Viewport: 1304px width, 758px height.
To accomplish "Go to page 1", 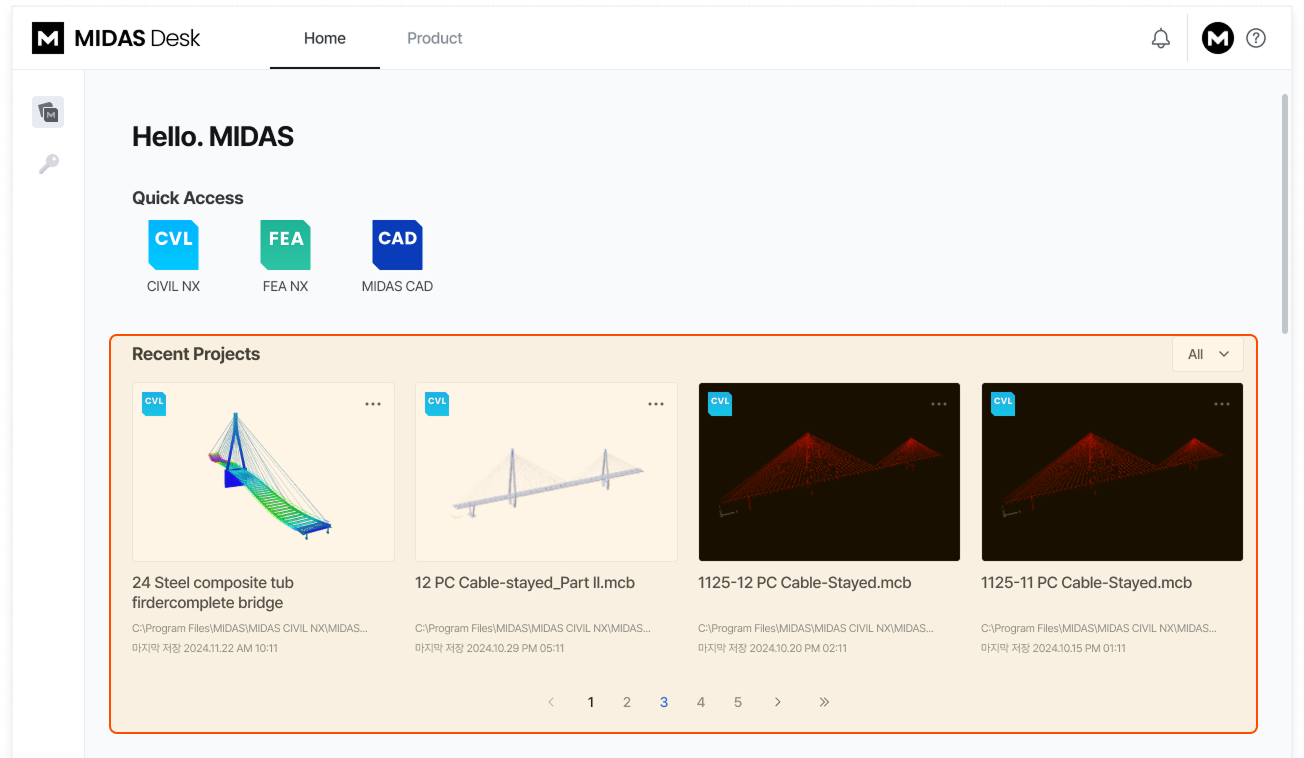I will [591, 702].
